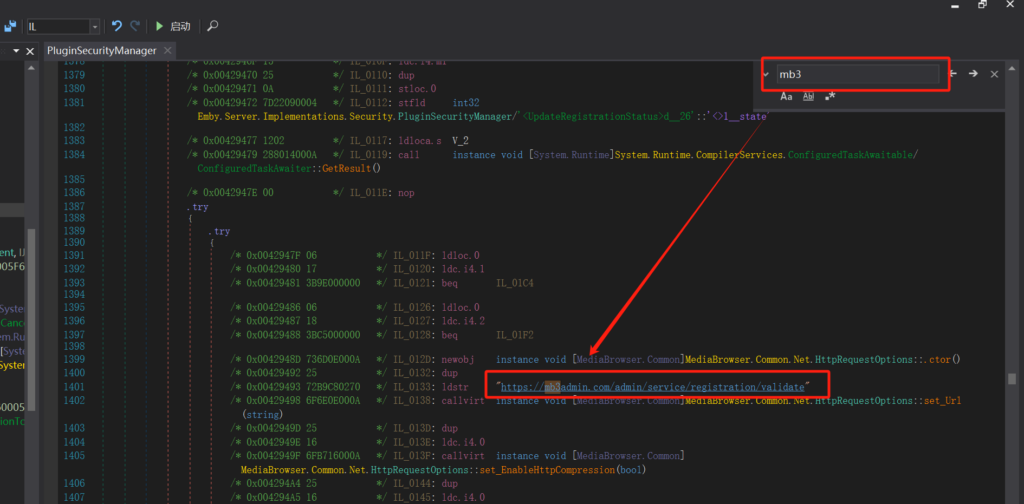Viewport: 1024px width, 504px height.
Task: Click the PluginSecurityManager type in the stfld line
Action: [x=453, y=116]
